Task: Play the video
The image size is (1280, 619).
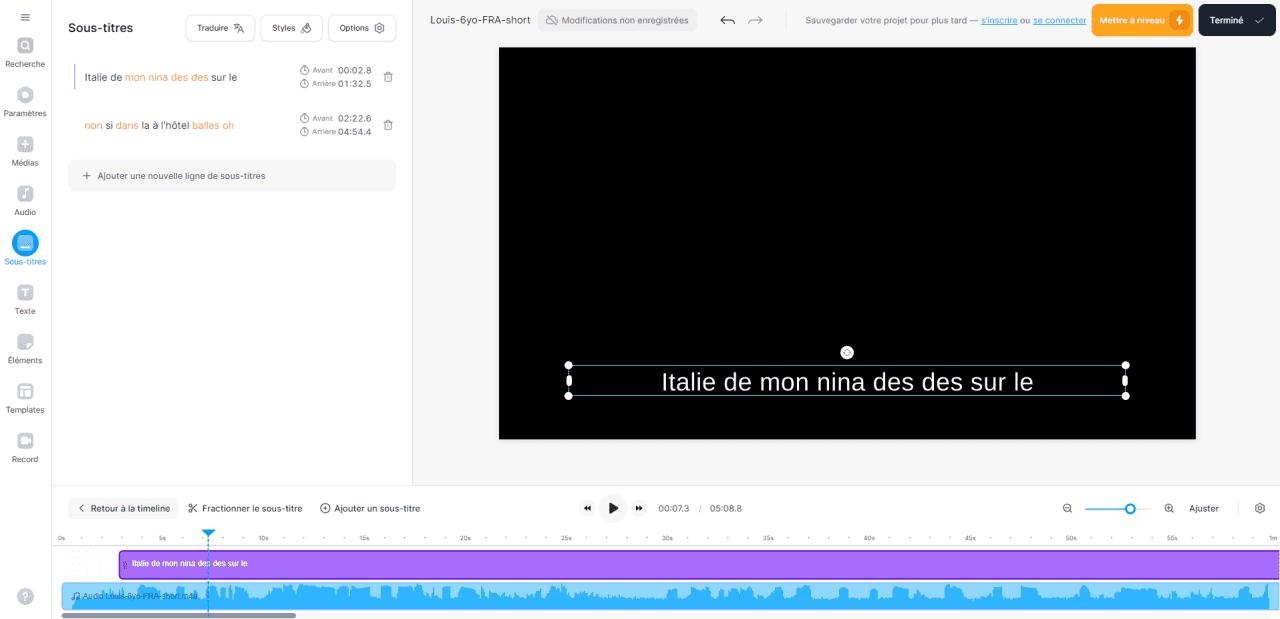Action: pos(613,508)
